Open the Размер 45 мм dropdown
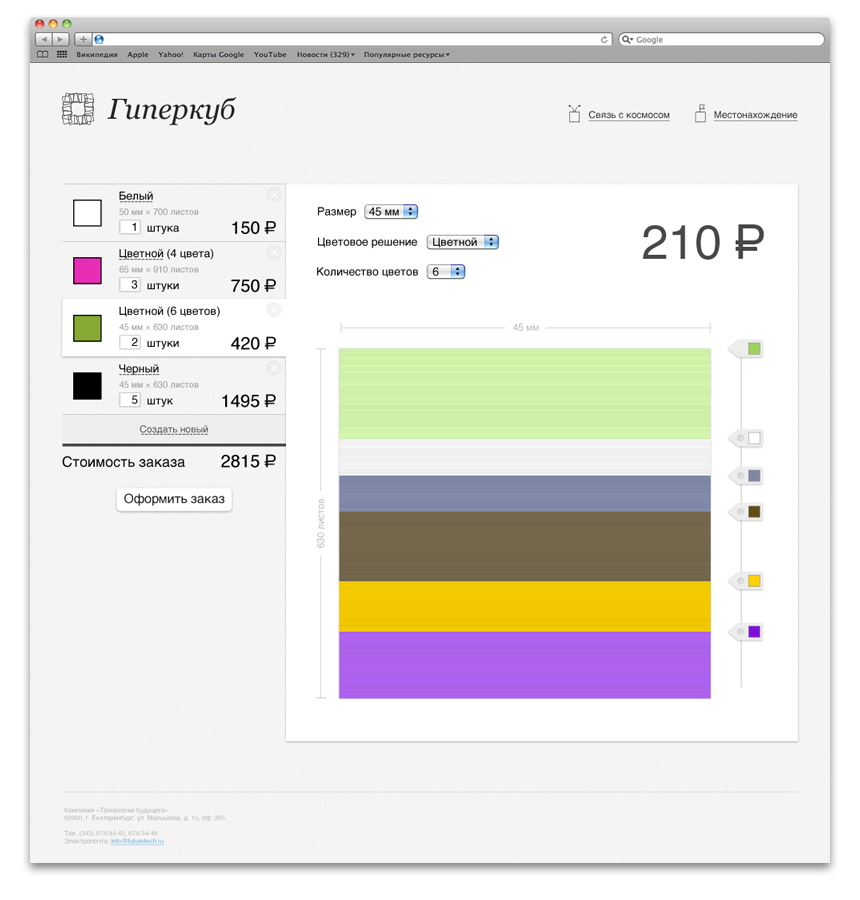The height and width of the screenshot is (900, 860). (391, 211)
